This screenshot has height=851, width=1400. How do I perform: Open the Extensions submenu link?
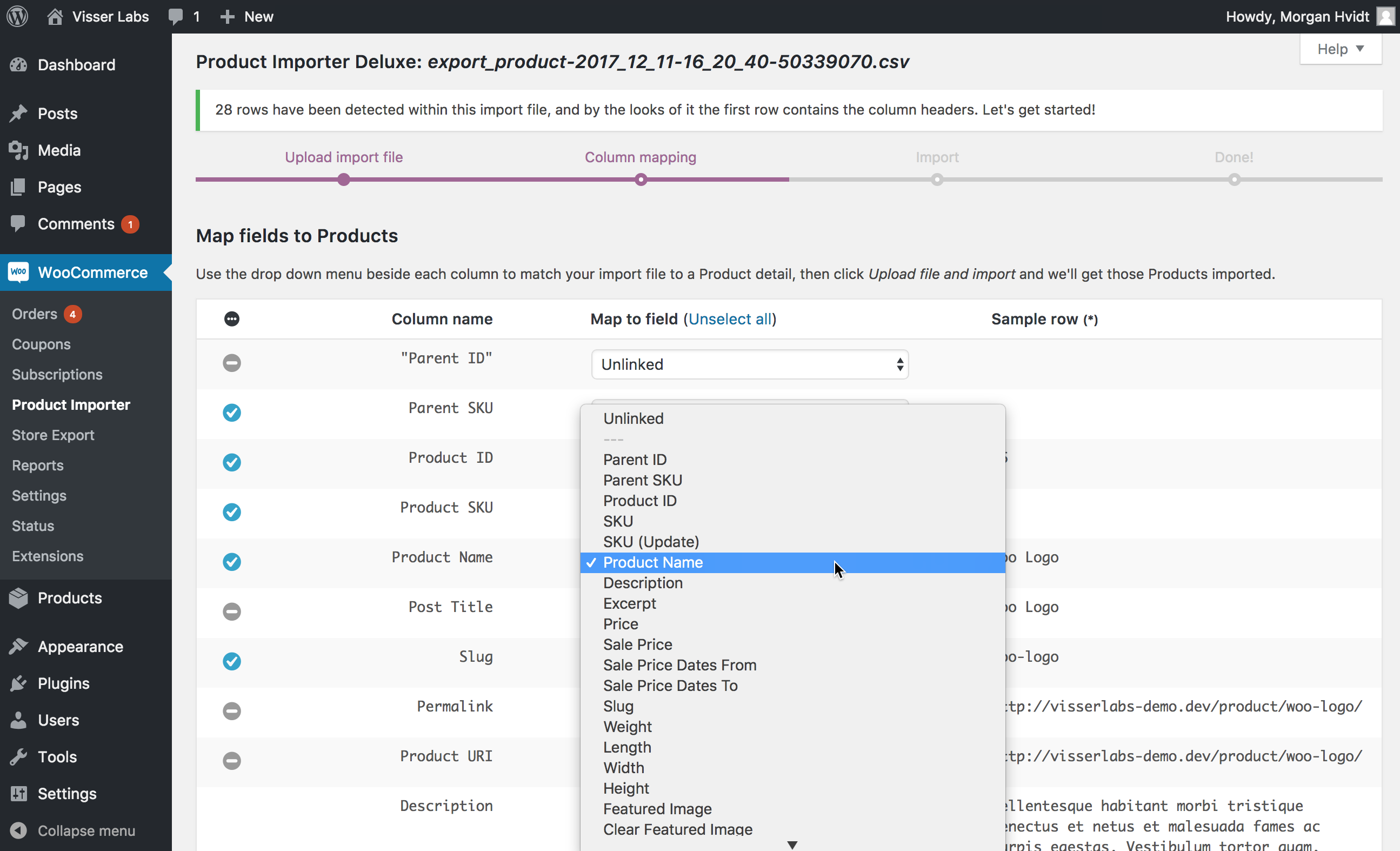coord(48,556)
